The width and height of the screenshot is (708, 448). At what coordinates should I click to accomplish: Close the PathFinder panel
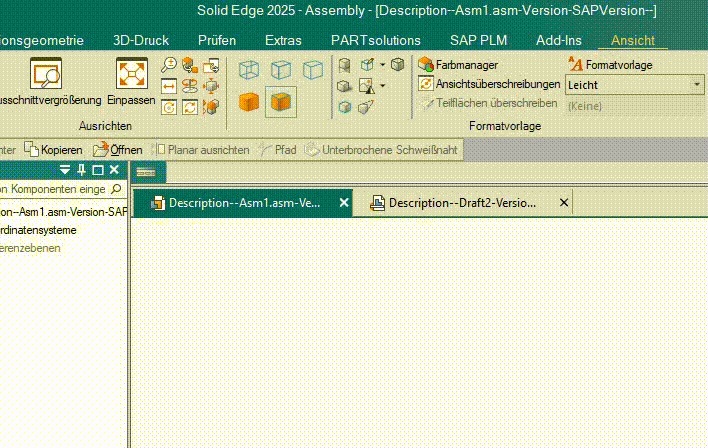(114, 170)
